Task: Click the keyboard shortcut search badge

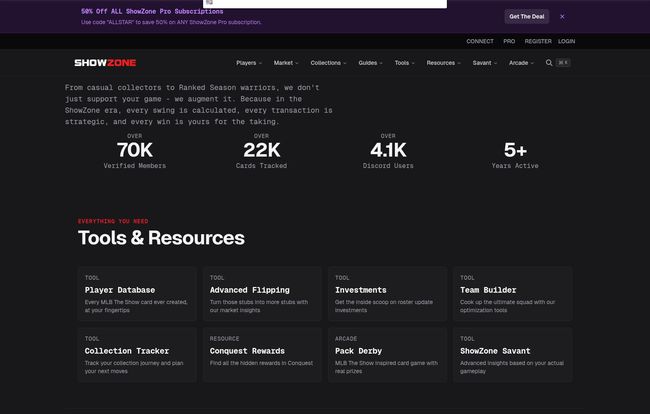Action: [x=563, y=63]
